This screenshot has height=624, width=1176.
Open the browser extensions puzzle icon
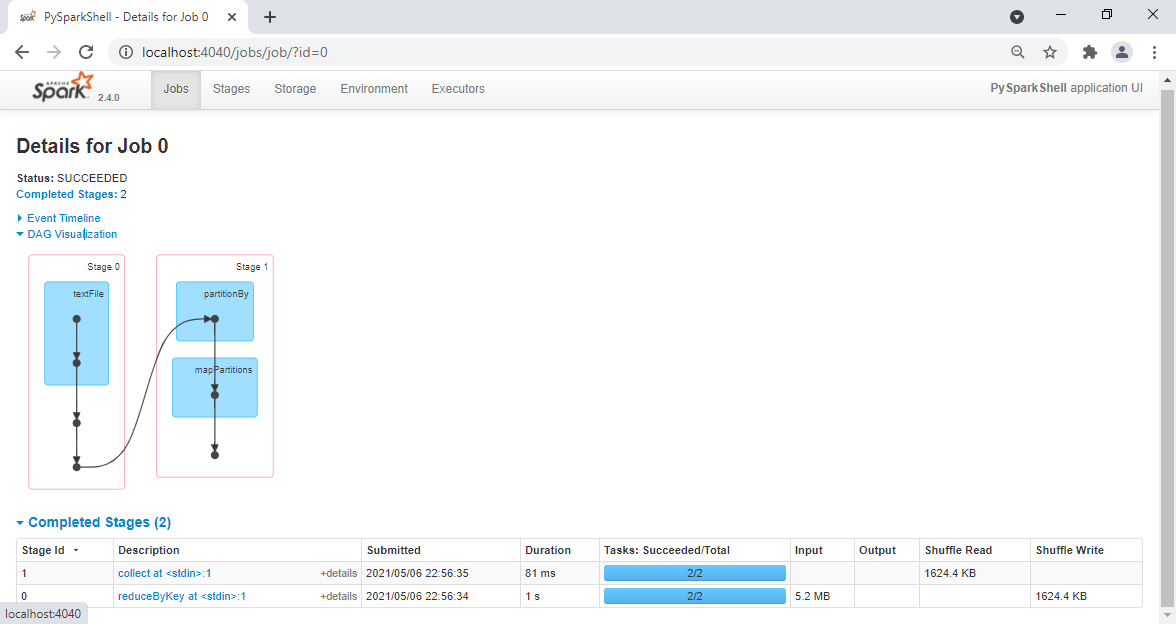point(1090,52)
